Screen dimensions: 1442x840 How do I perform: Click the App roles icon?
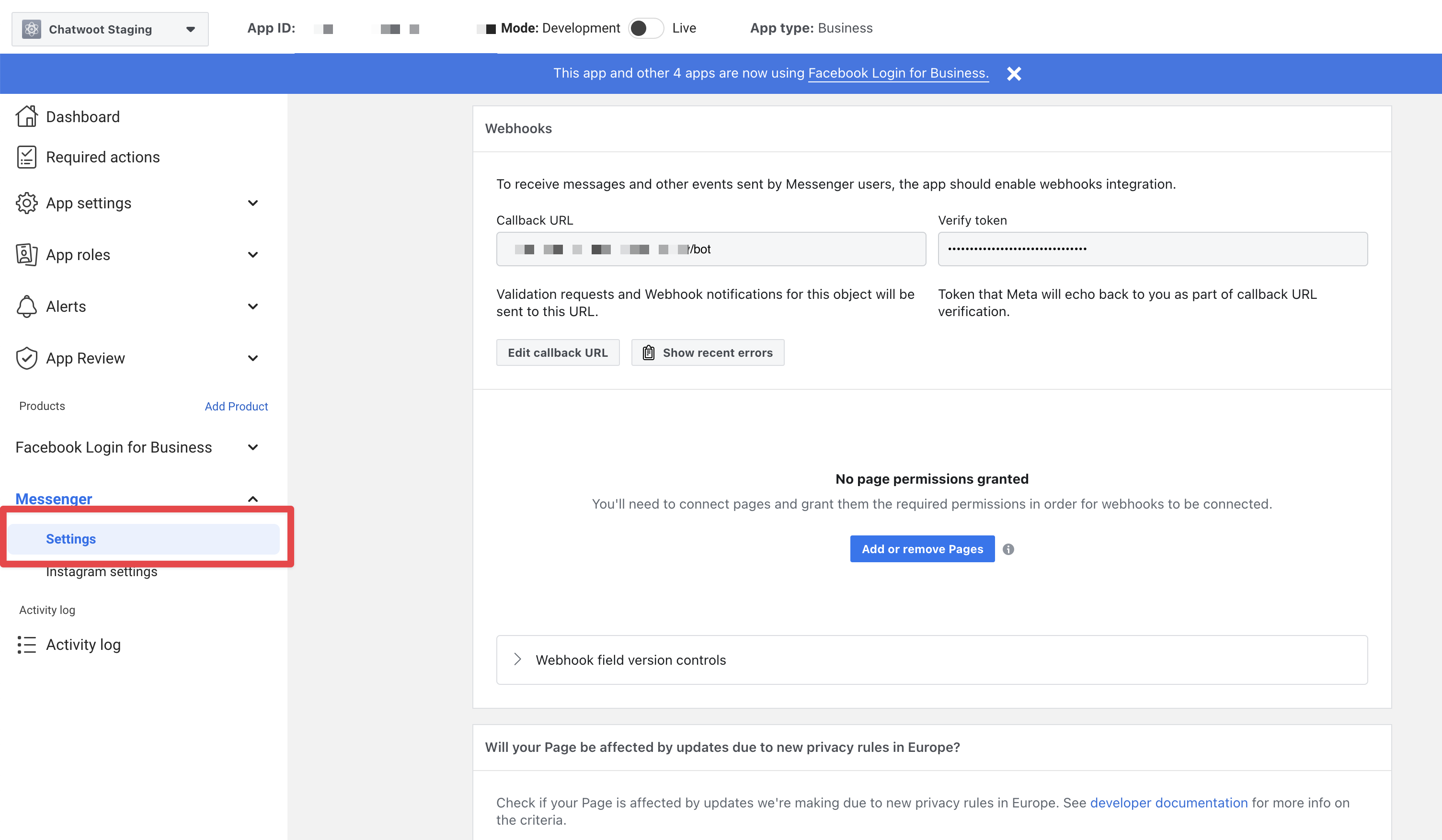pyautogui.click(x=27, y=254)
